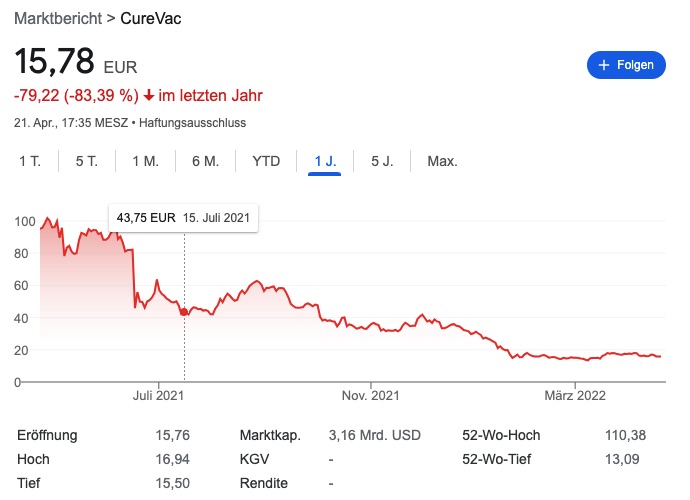The image size is (690, 500).
Task: Select the Max. time range
Action: pyautogui.click(x=442, y=161)
